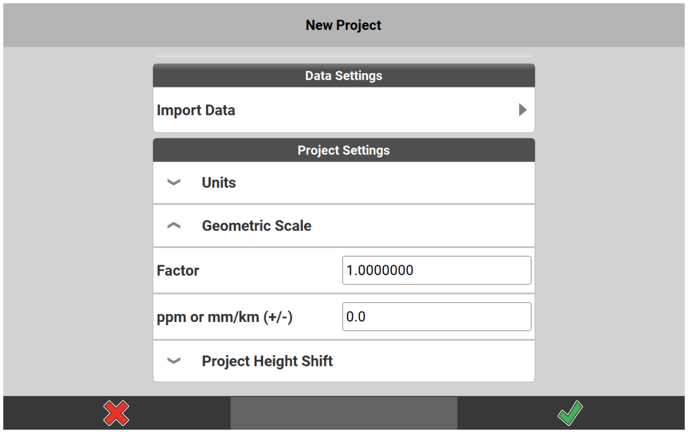Click the Geometric Scale section label
Screen dimensions: 688x432
pyautogui.click(x=256, y=226)
